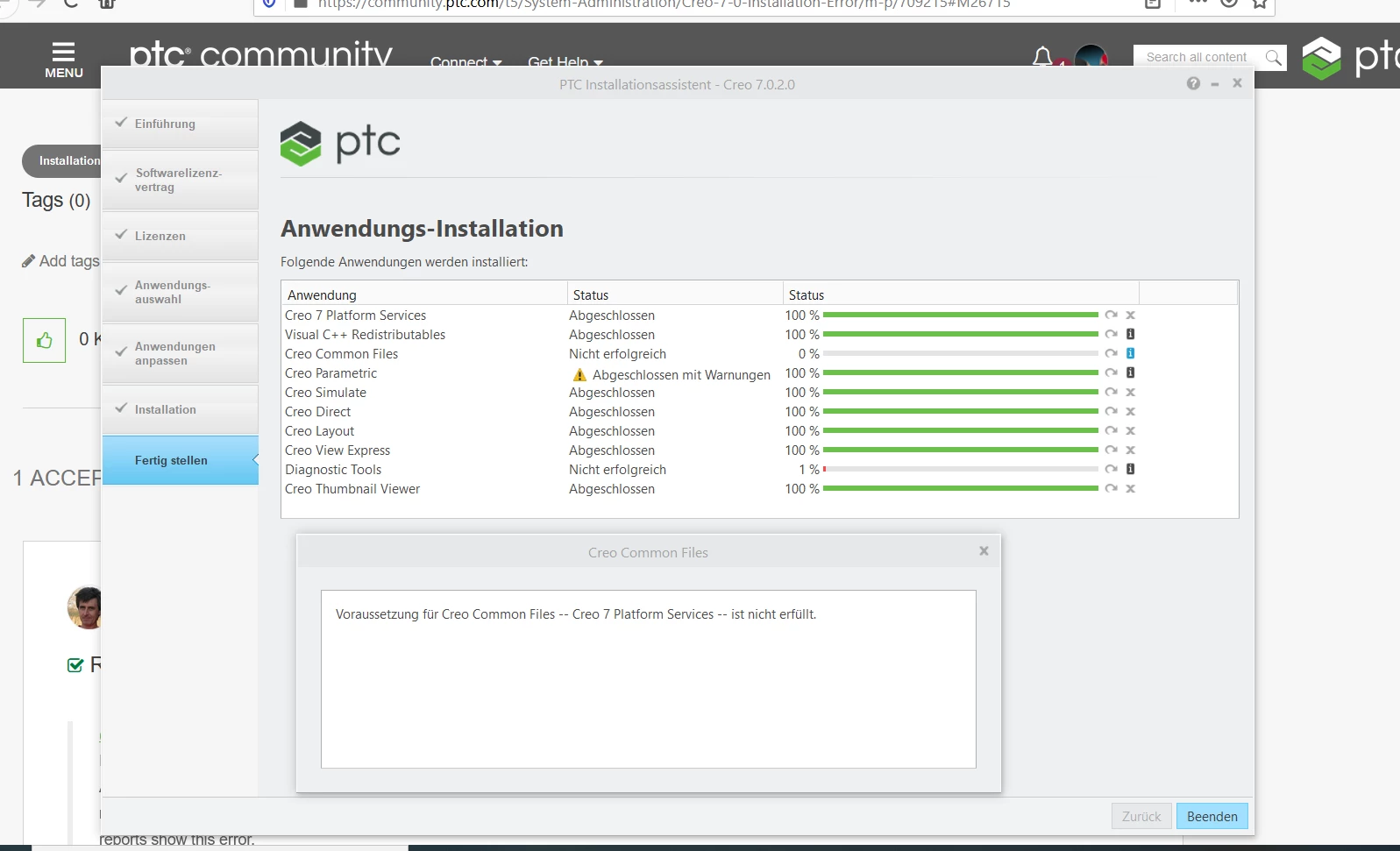Image resolution: width=1400 pixels, height=851 pixels.
Task: Retry Creo Common Files installation
Action: [1111, 353]
